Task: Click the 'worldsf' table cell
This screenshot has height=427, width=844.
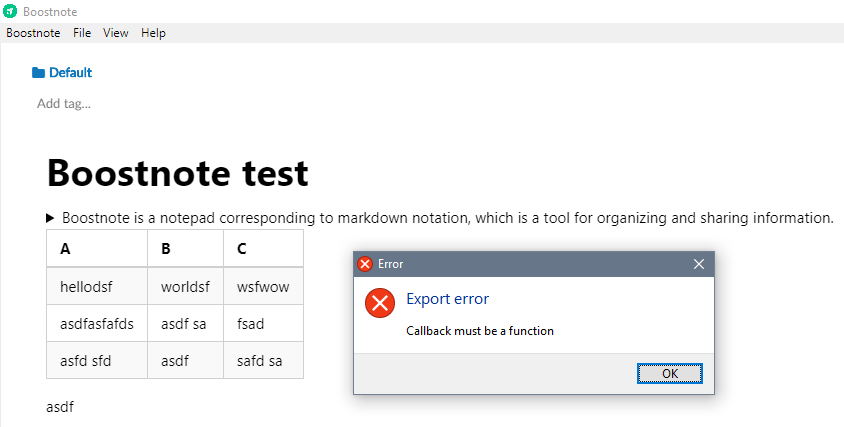Action: coord(185,286)
